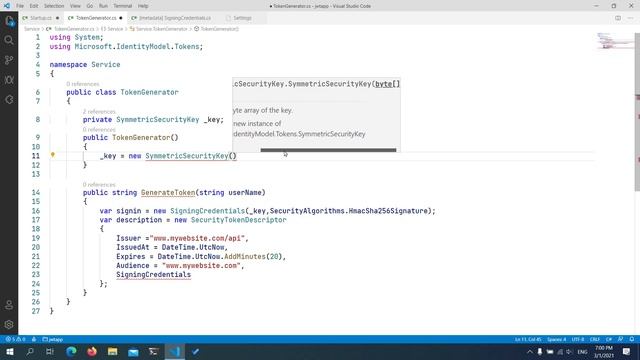Viewport: 640px width, 360px height.
Task: Open the Terminal menu
Action: (x=123, y=6)
